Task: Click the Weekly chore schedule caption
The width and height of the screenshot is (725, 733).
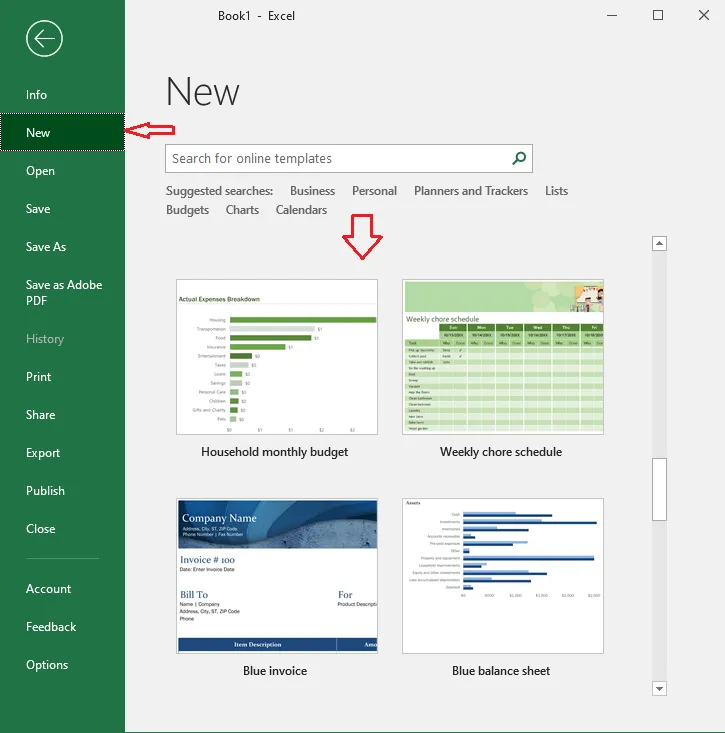Action: click(501, 452)
